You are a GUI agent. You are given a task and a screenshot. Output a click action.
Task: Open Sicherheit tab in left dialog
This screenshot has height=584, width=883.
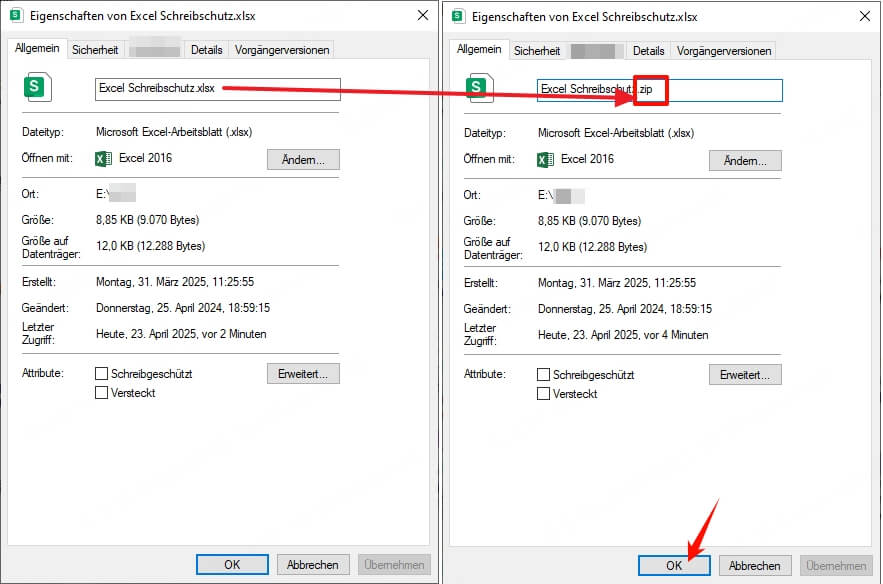coord(95,50)
